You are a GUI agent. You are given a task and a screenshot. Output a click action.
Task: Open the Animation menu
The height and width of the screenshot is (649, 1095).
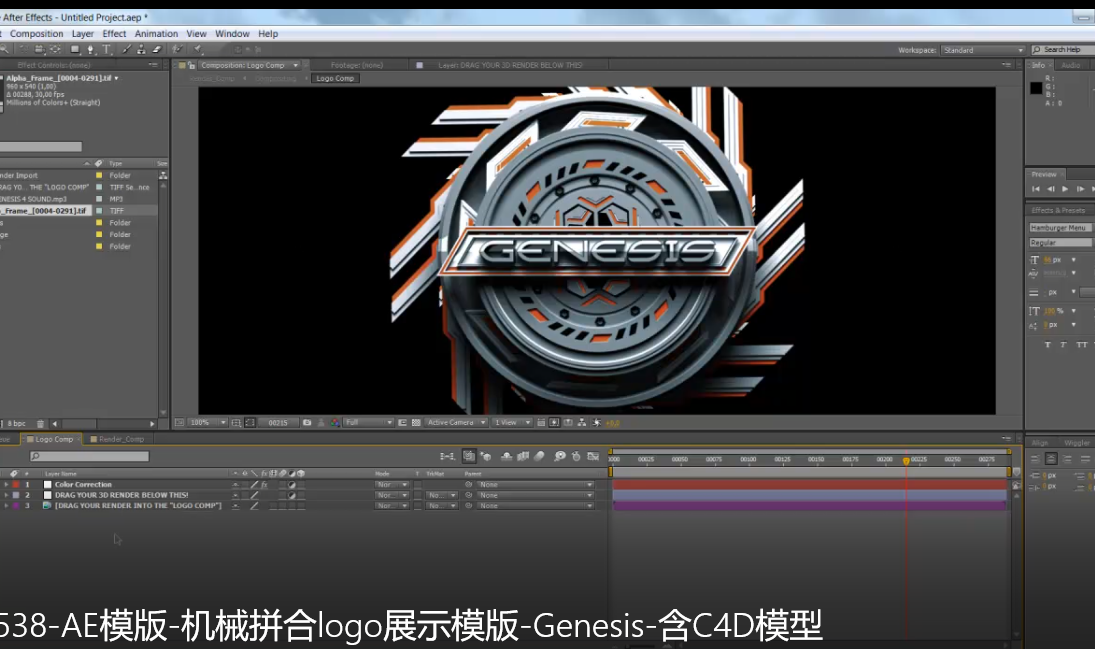(x=156, y=34)
